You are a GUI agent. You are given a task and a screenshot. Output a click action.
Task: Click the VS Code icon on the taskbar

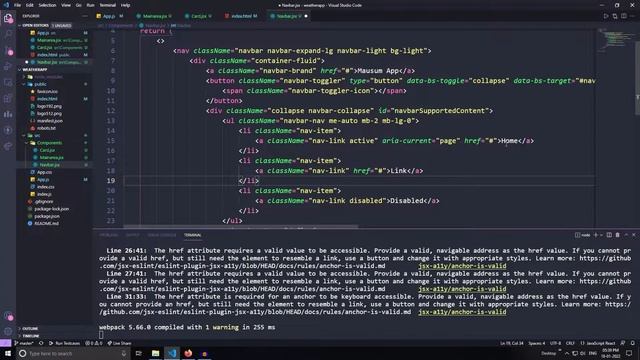172,353
